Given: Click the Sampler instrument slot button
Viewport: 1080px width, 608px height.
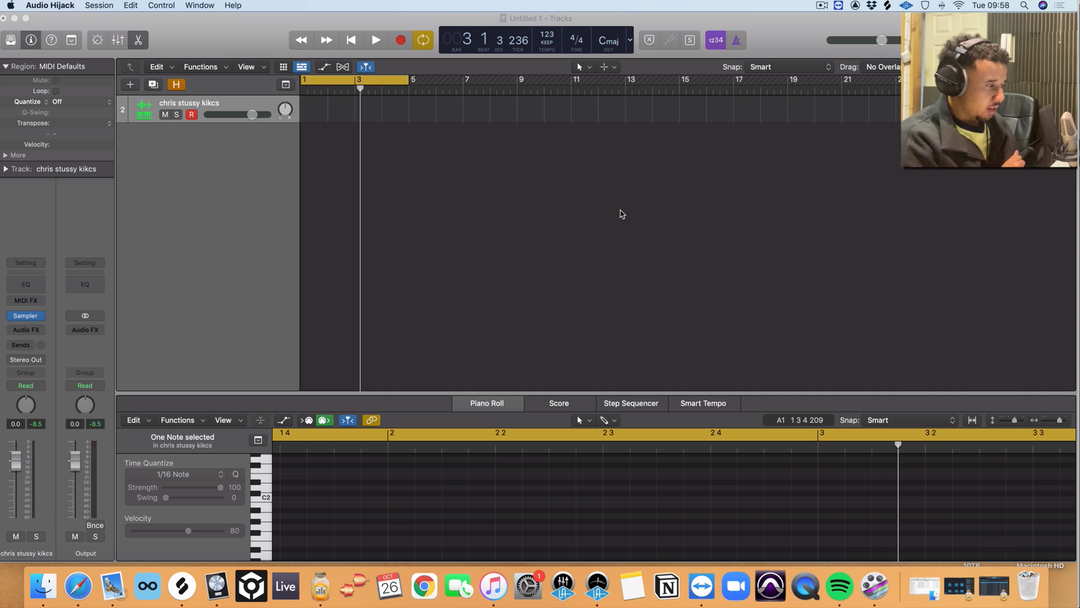Looking at the screenshot, I should [25, 316].
